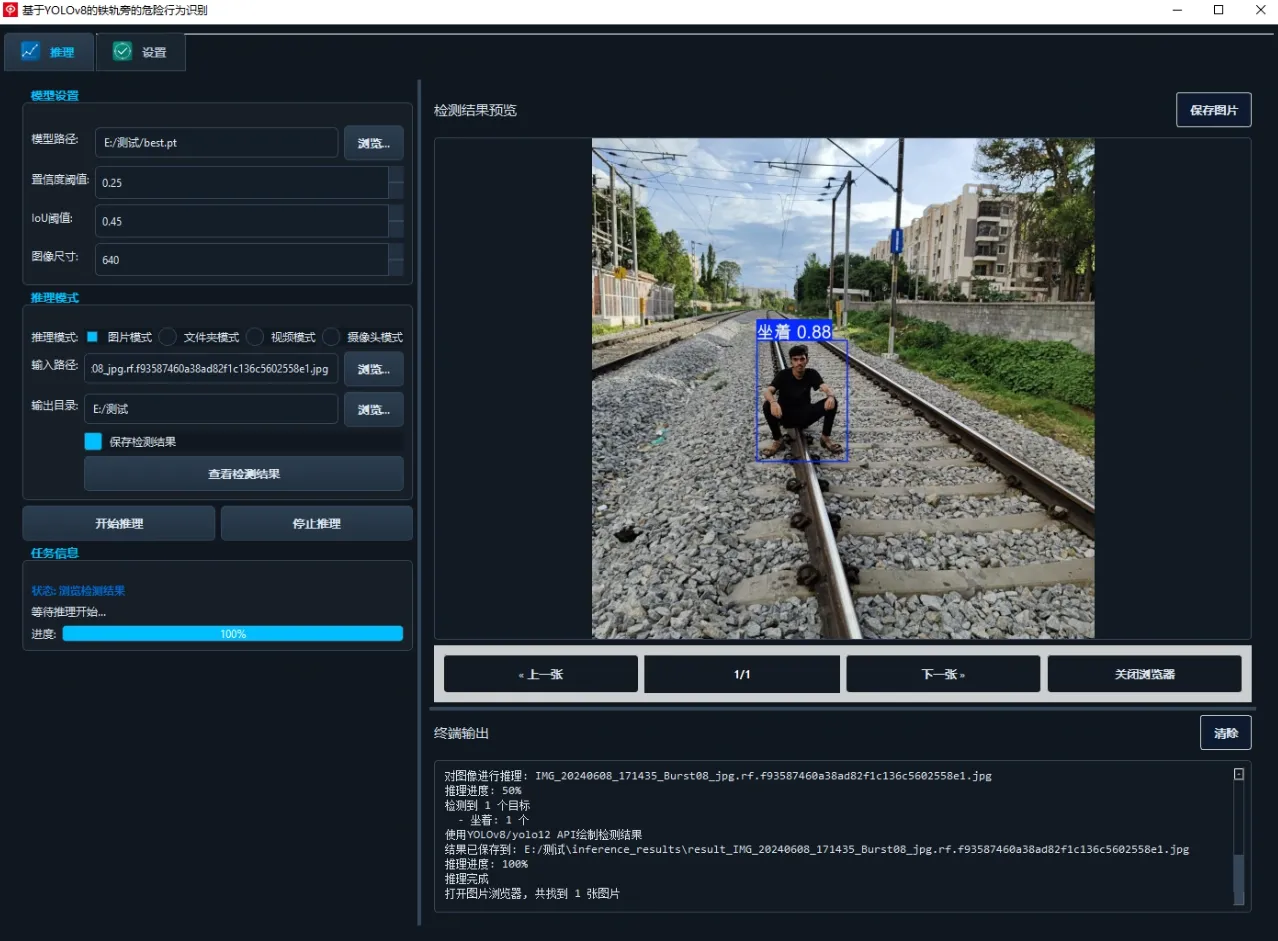Screen dimensions: 1278x941
Task: Increase 图像尺寸 using the up arrow
Action: coord(396,252)
